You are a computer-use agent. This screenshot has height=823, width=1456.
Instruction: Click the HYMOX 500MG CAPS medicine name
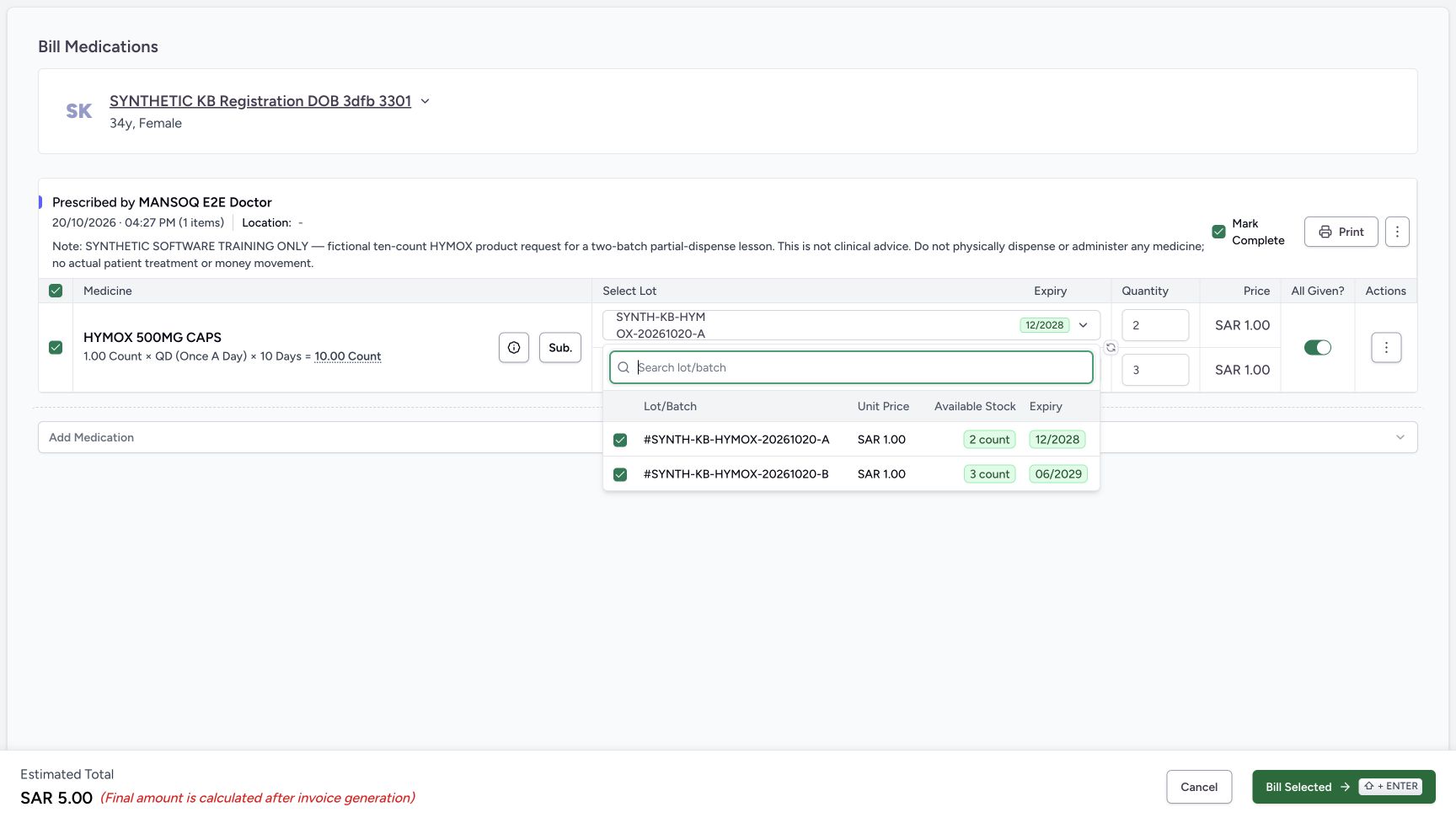coord(153,337)
